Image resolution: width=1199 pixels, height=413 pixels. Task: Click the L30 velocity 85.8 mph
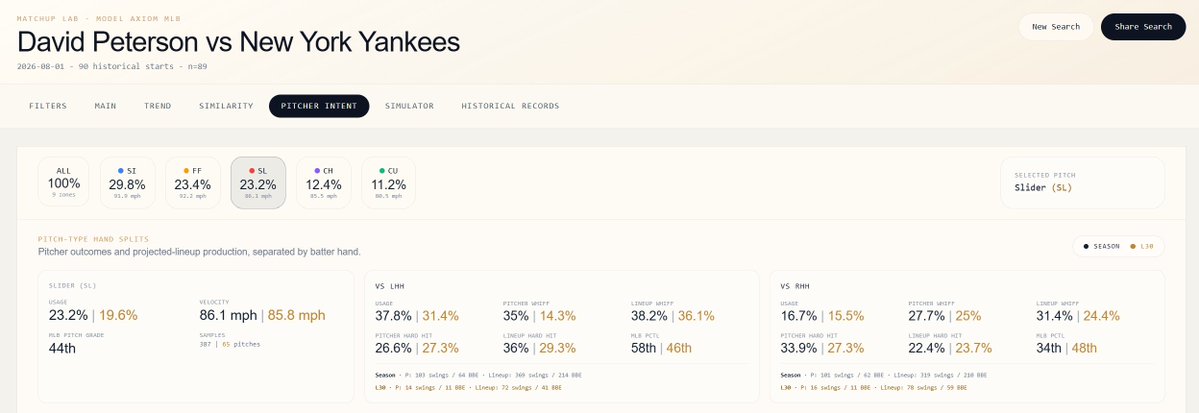pyautogui.click(x=295, y=315)
